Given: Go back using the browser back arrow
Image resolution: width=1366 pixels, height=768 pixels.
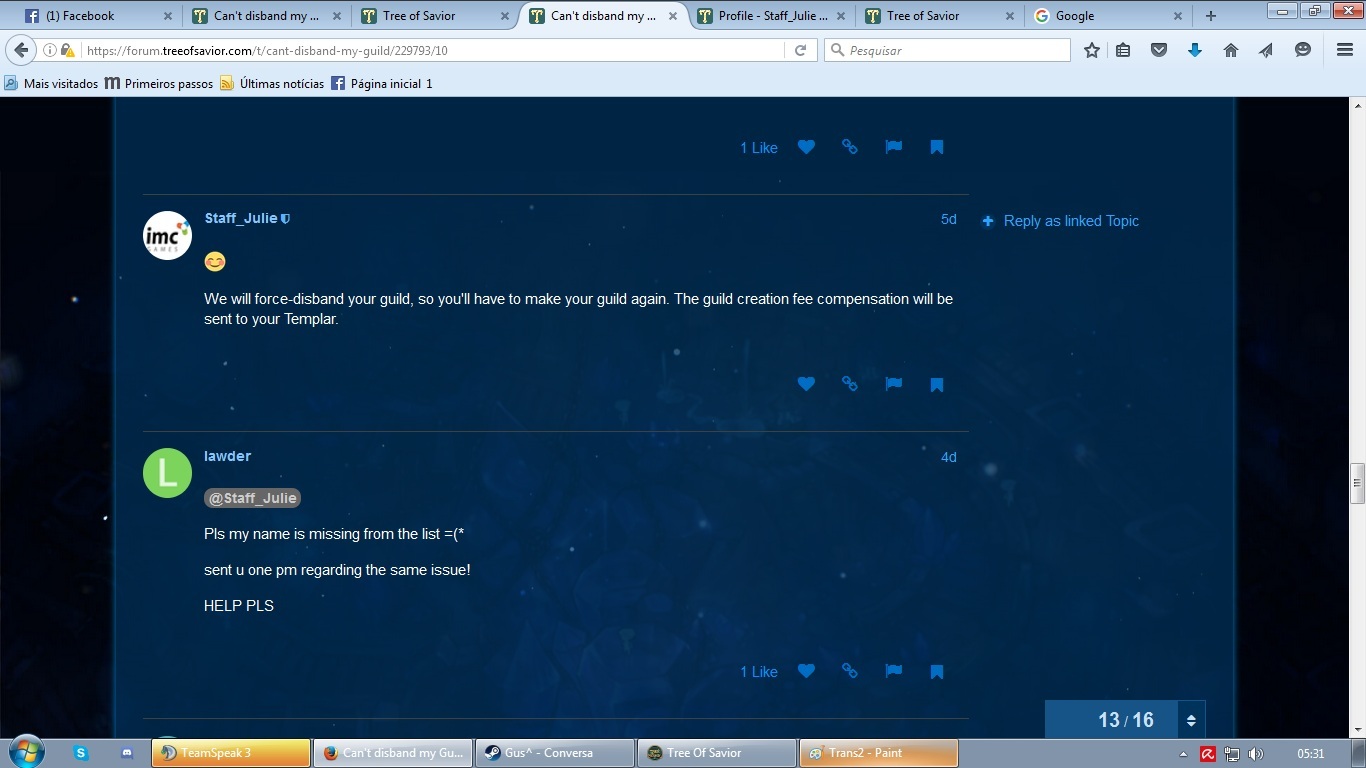Looking at the screenshot, I should pos(21,50).
